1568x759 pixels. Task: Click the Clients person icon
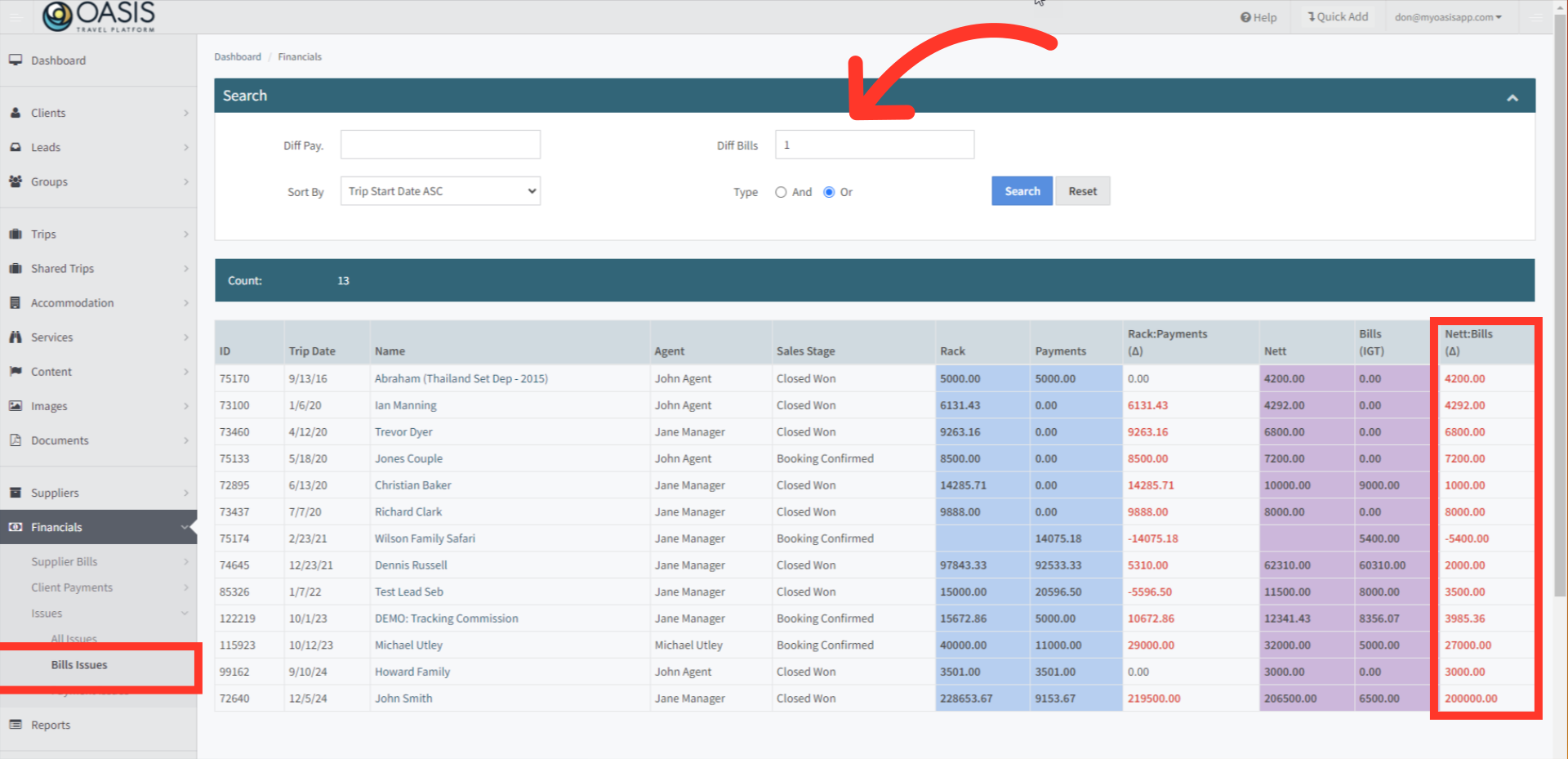click(x=16, y=113)
